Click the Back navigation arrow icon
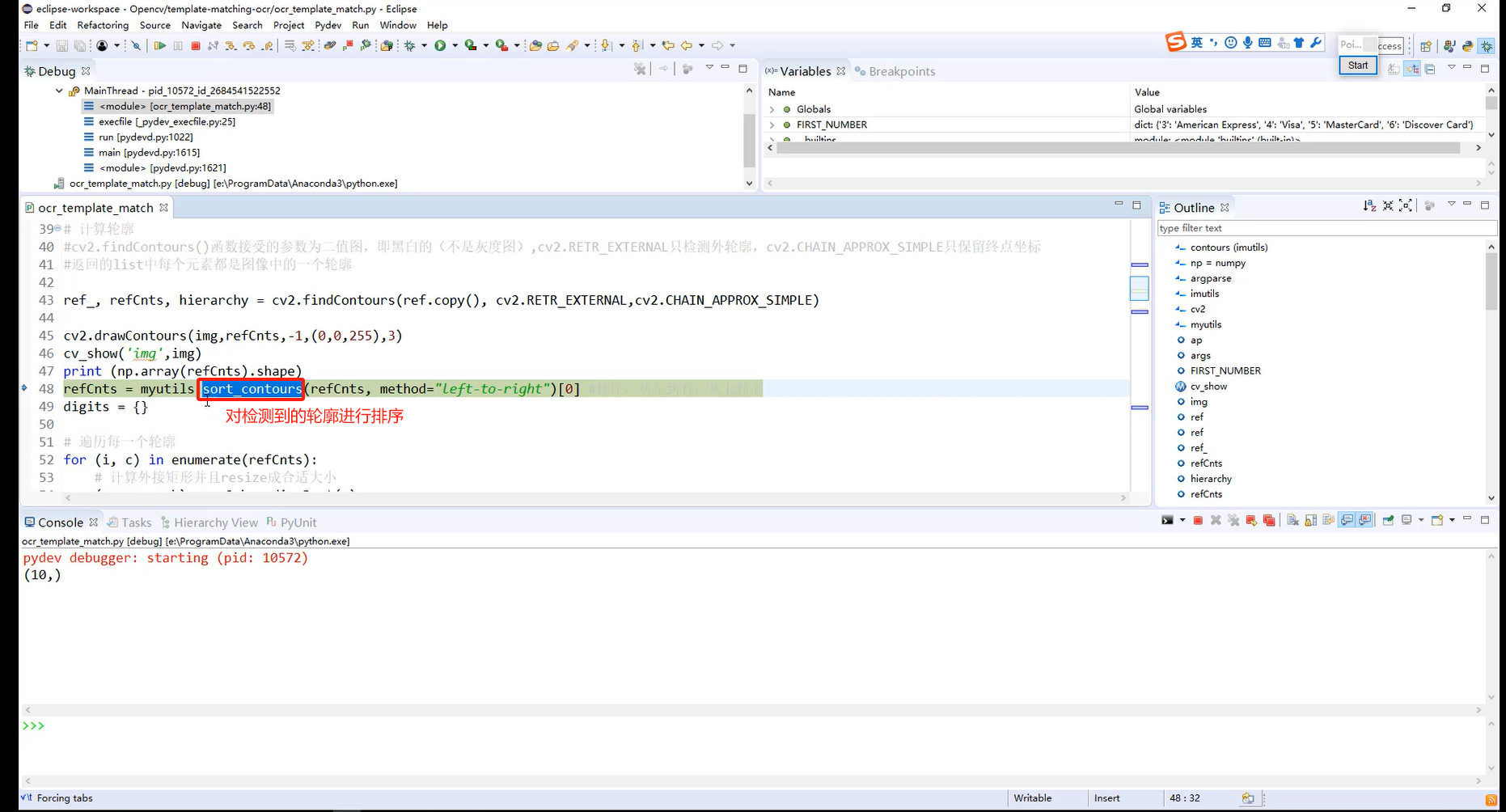 [687, 45]
